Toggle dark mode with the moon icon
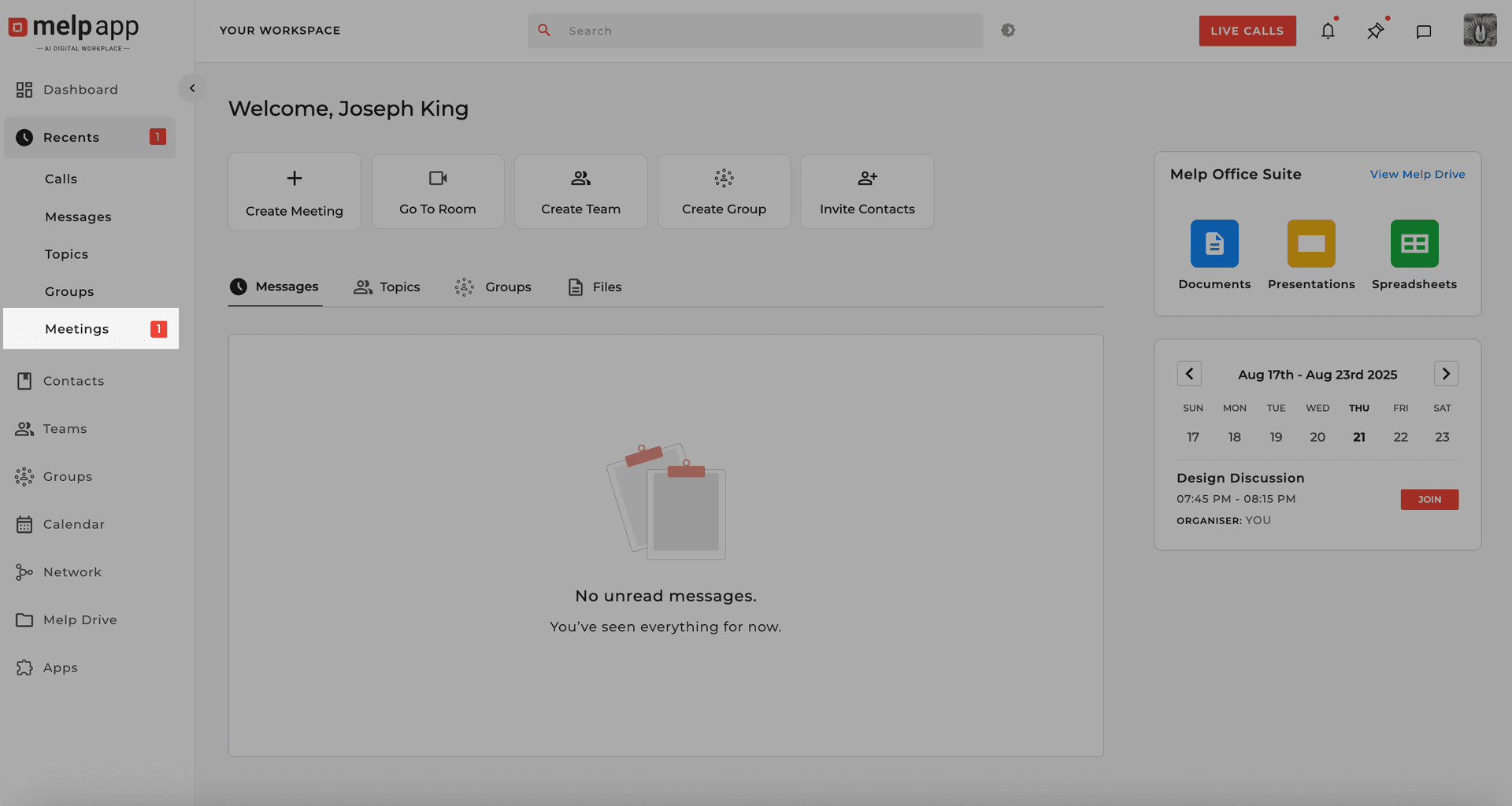Viewport: 1512px width, 806px height. (x=1008, y=30)
